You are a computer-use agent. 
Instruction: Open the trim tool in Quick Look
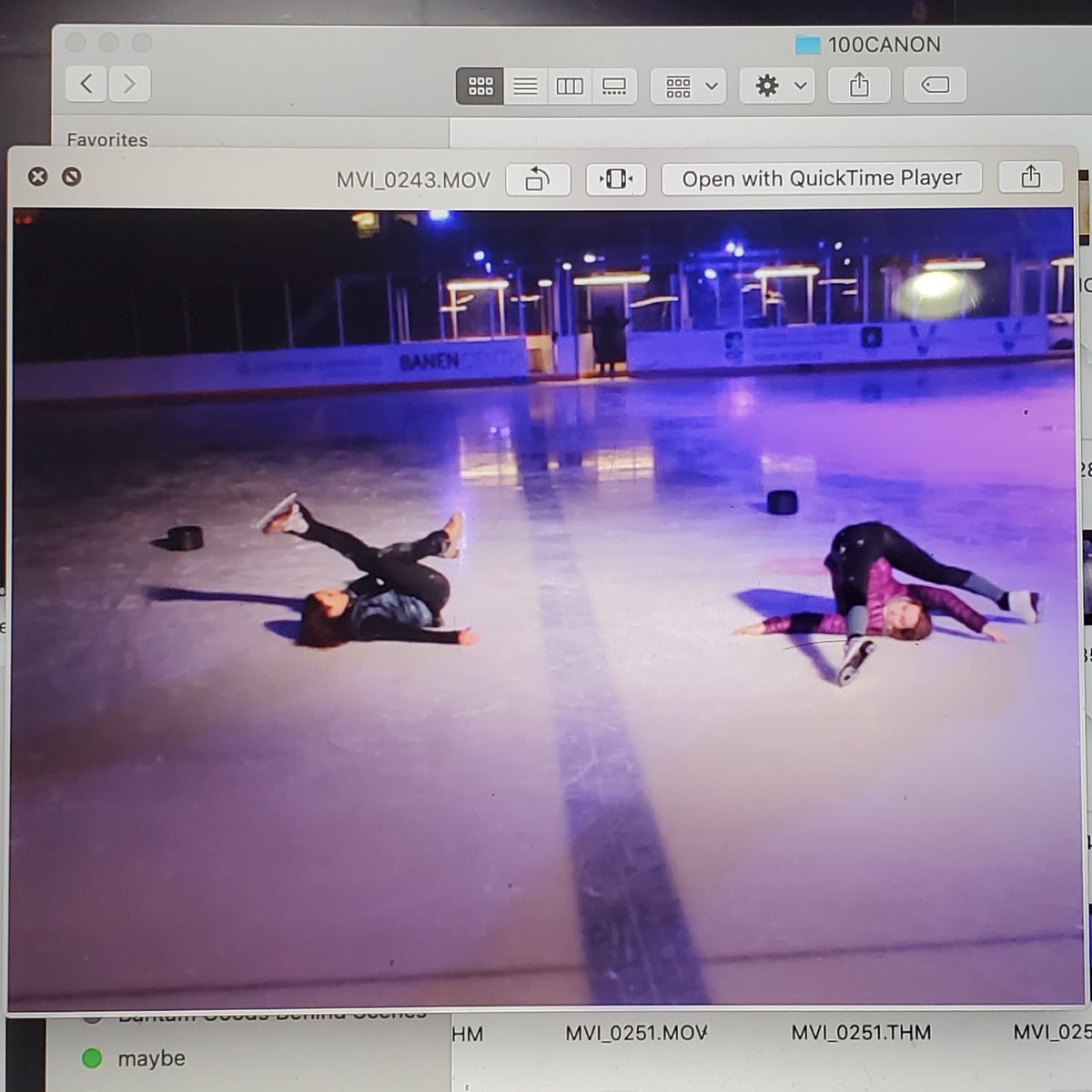click(615, 178)
